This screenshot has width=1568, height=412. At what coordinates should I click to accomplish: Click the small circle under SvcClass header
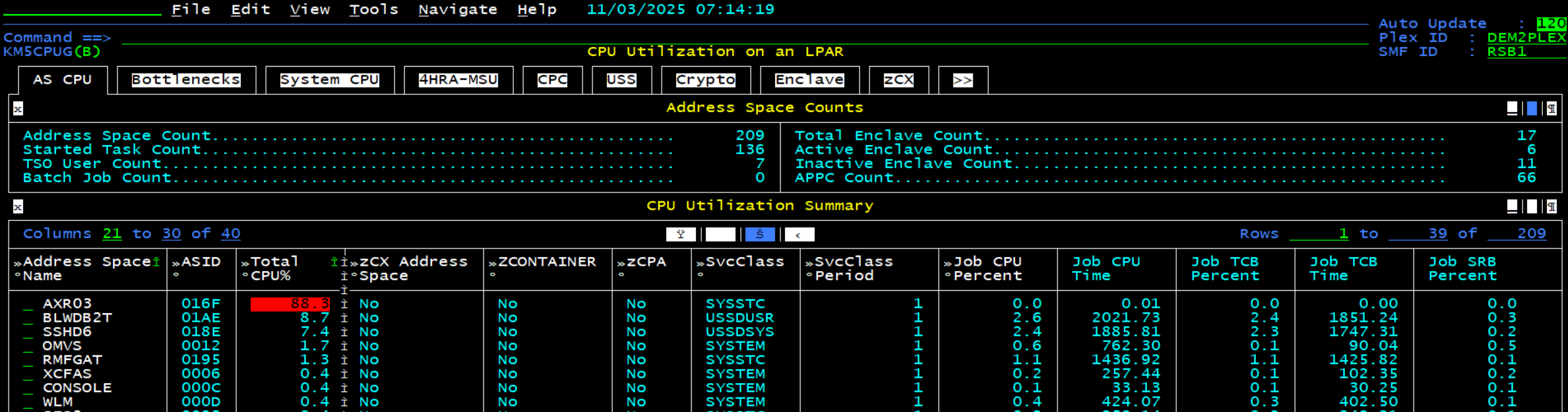[701, 276]
